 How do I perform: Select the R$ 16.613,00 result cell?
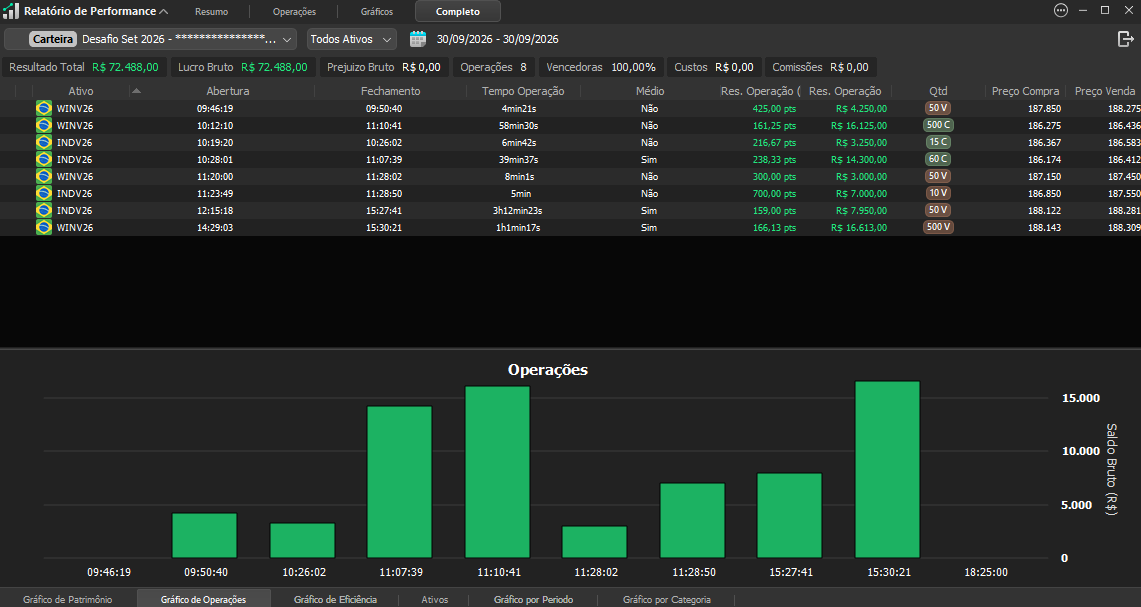pyautogui.click(x=859, y=228)
